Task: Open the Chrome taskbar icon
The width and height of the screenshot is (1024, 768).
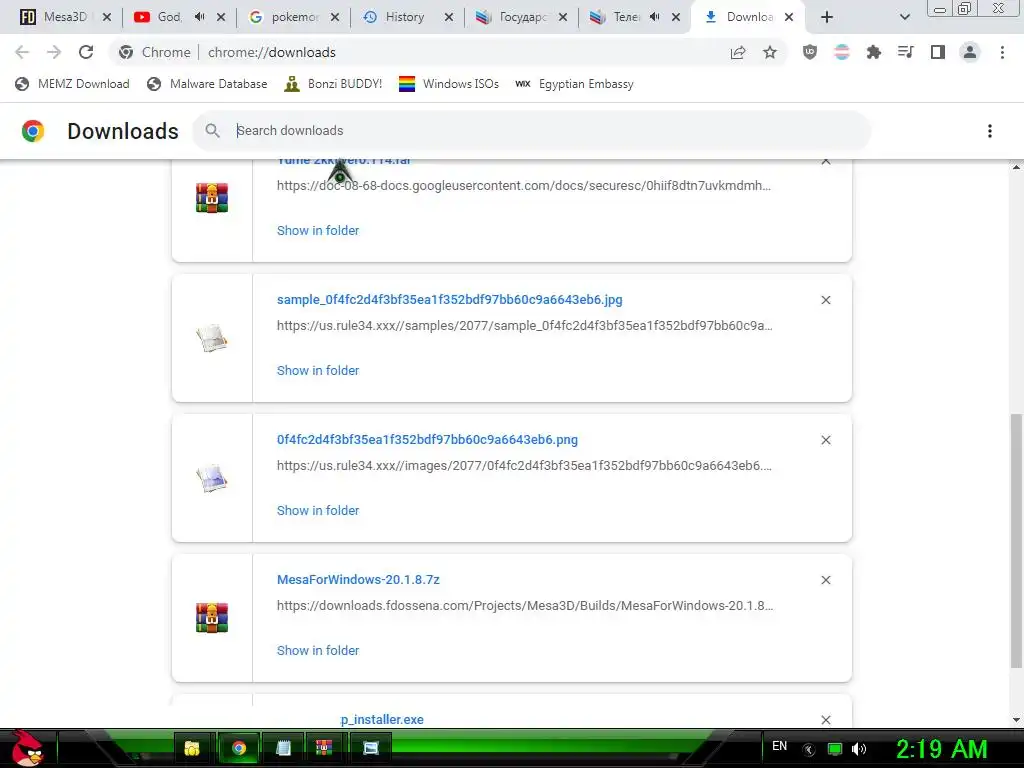Action: click(x=239, y=748)
